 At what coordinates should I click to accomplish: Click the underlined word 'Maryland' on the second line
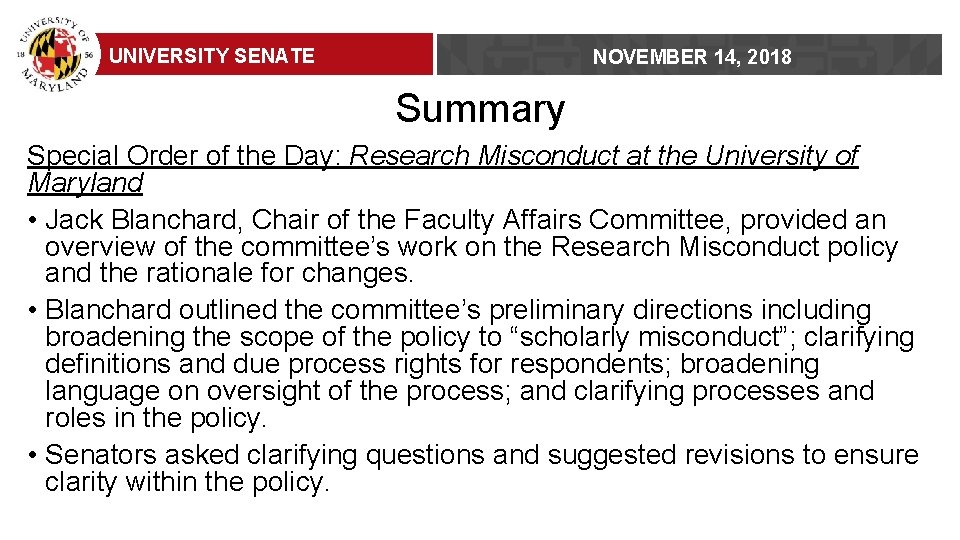[85, 183]
